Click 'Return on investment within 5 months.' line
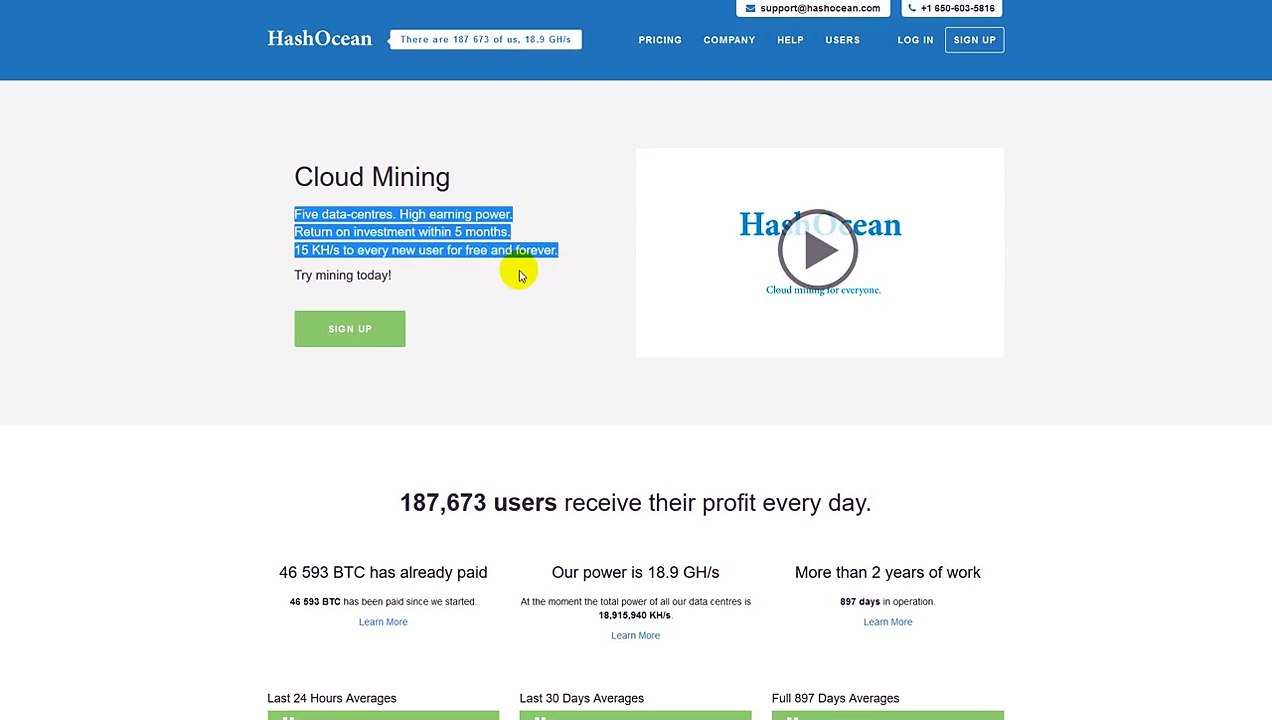 point(402,232)
